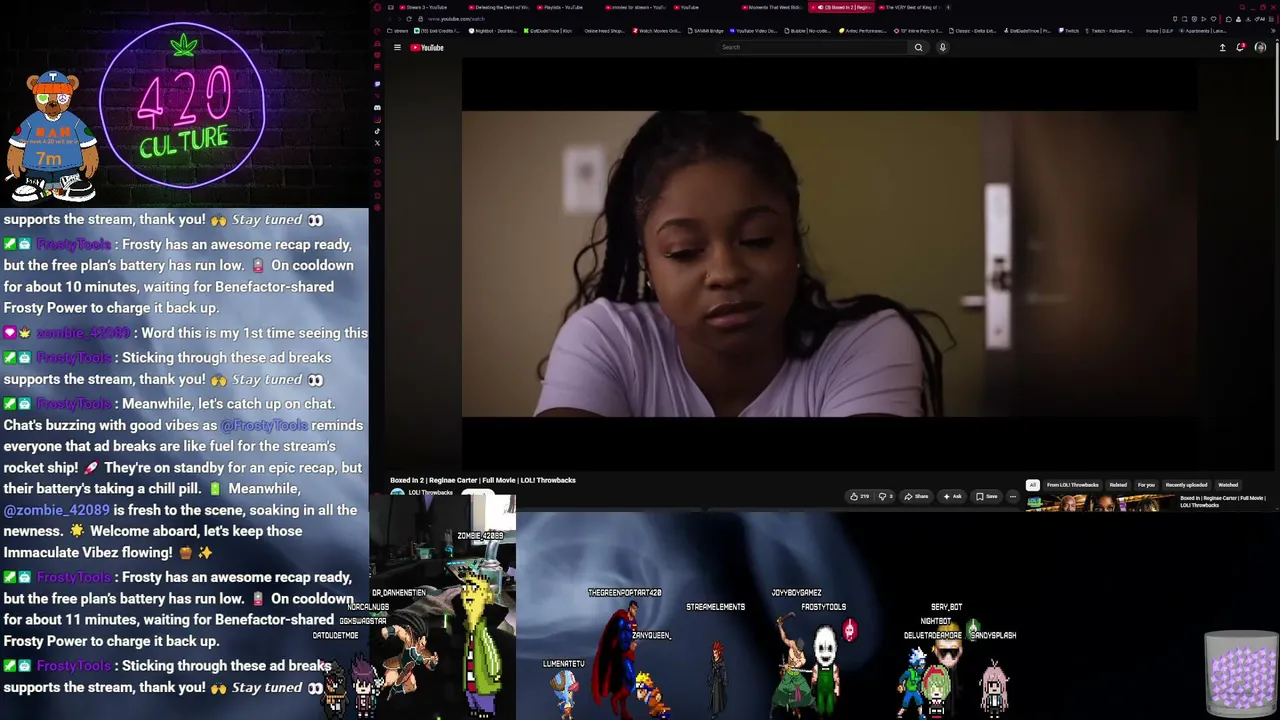Image resolution: width=1280 pixels, height=720 pixels.
Task: Dislike the Boxed In 2 video
Action: pyautogui.click(x=885, y=496)
